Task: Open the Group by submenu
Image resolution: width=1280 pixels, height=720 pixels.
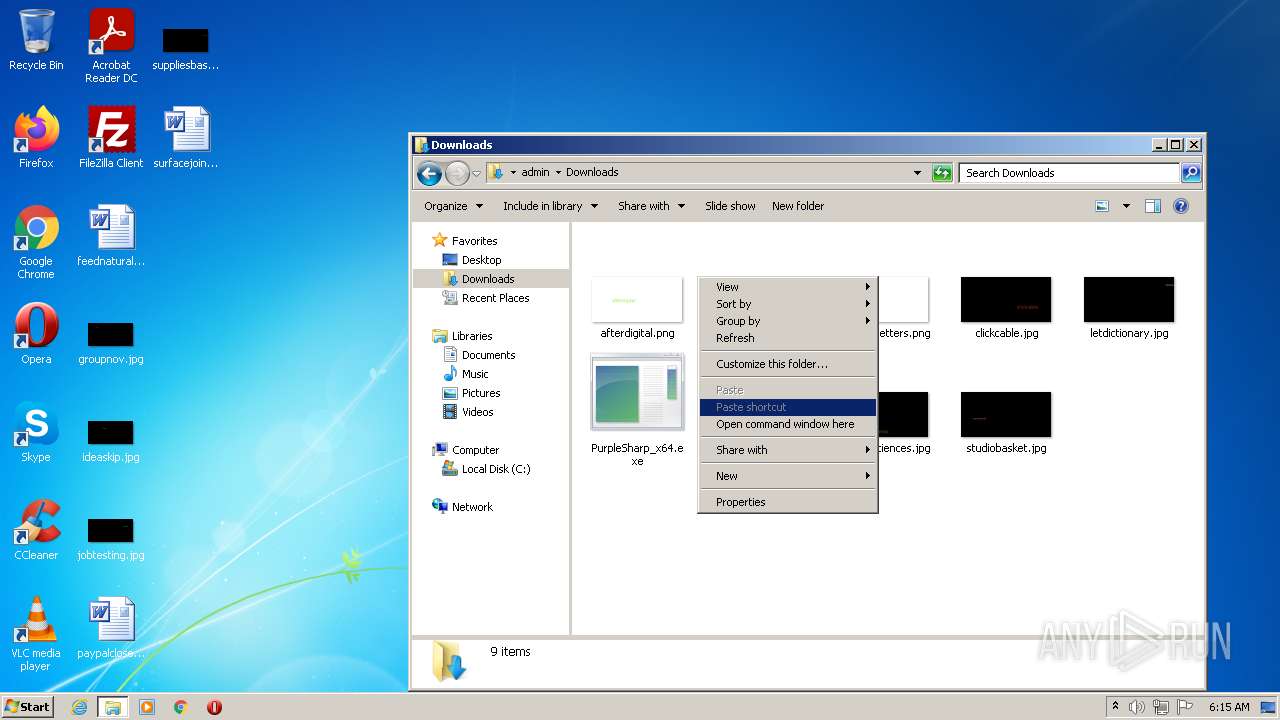Action: pyautogui.click(x=788, y=321)
